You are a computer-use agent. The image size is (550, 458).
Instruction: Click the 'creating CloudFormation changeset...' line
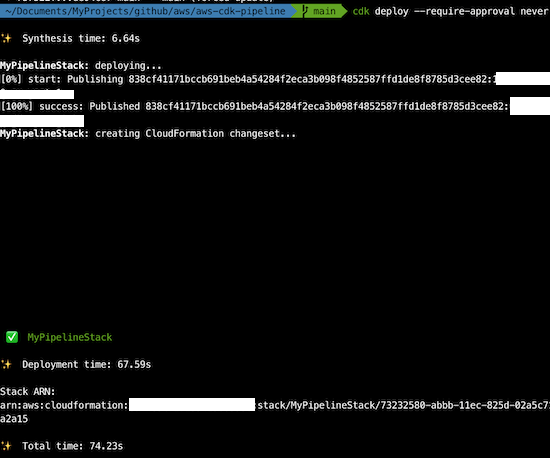click(x=148, y=134)
